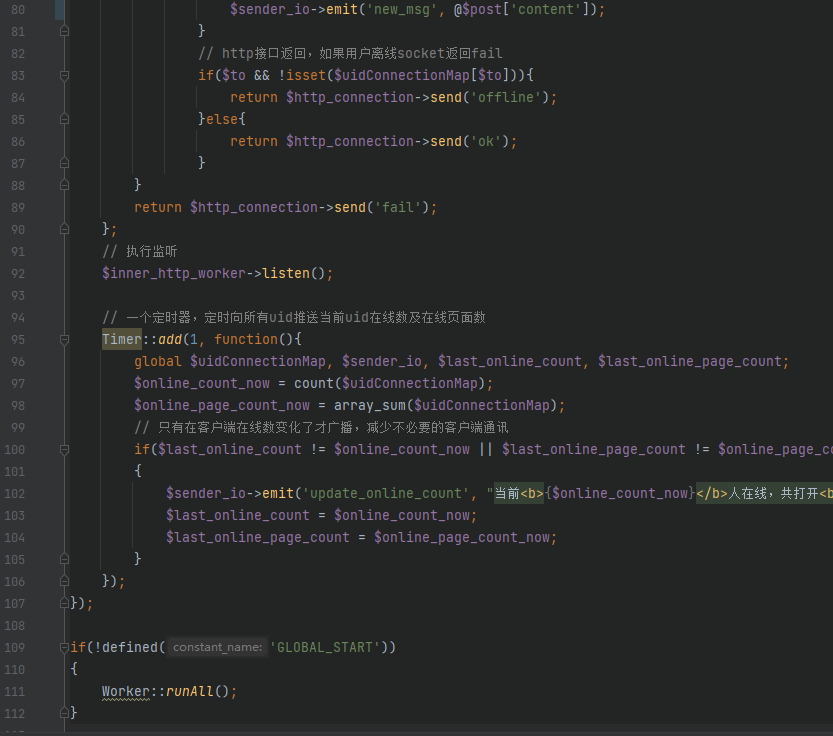The height and width of the screenshot is (736, 833).
Task: Click line number 89 in gutter
Action: 18,207
